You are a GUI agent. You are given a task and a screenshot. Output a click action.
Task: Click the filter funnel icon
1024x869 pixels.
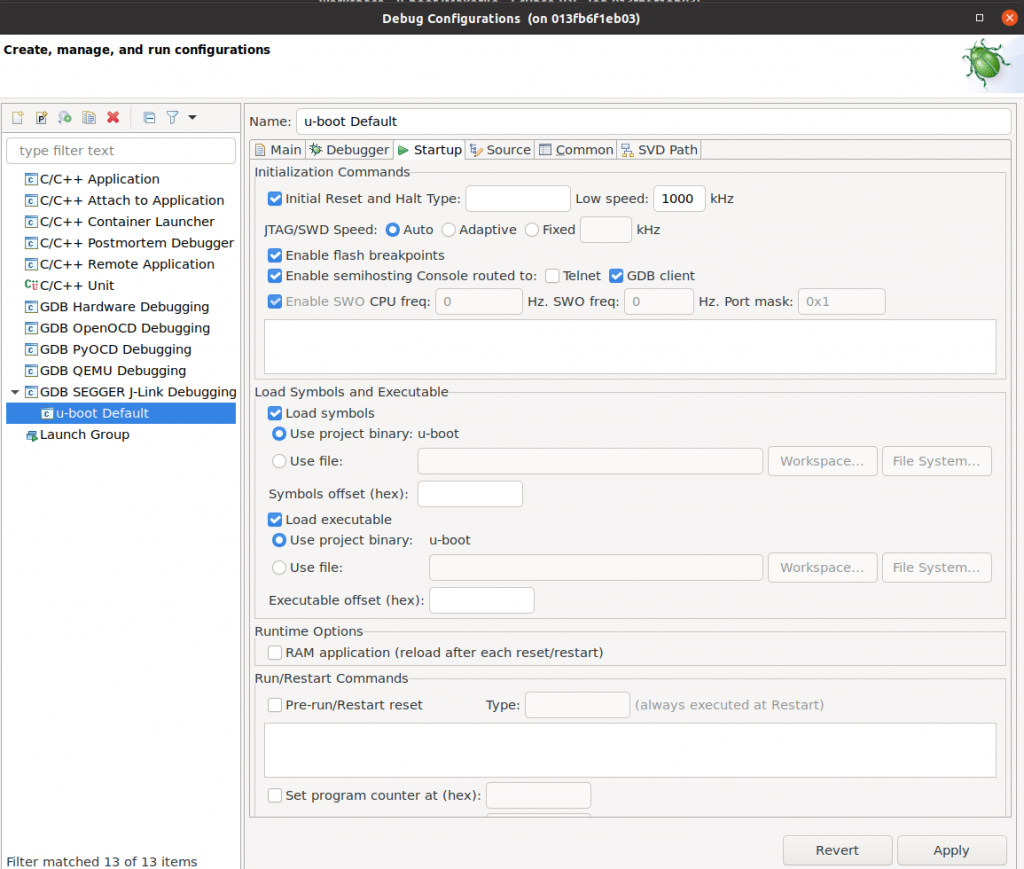pos(172,118)
